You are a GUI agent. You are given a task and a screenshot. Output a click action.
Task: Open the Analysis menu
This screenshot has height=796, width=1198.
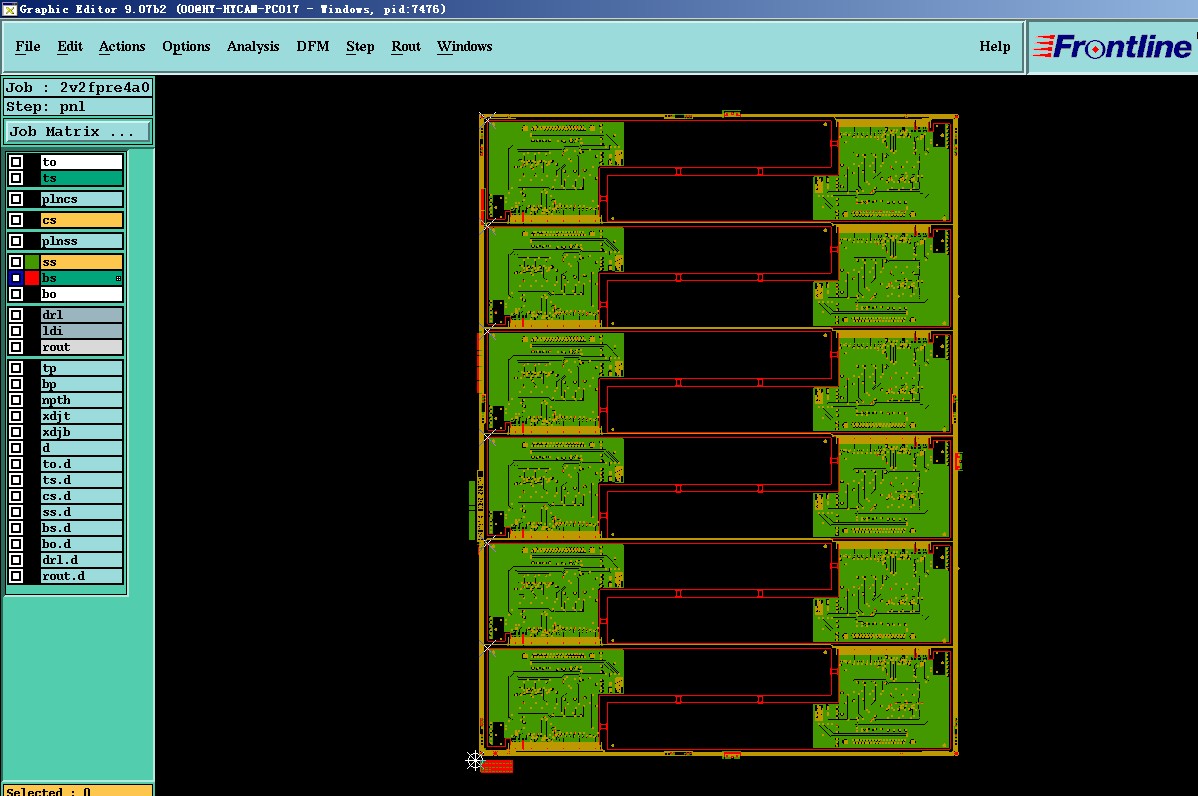(x=253, y=47)
